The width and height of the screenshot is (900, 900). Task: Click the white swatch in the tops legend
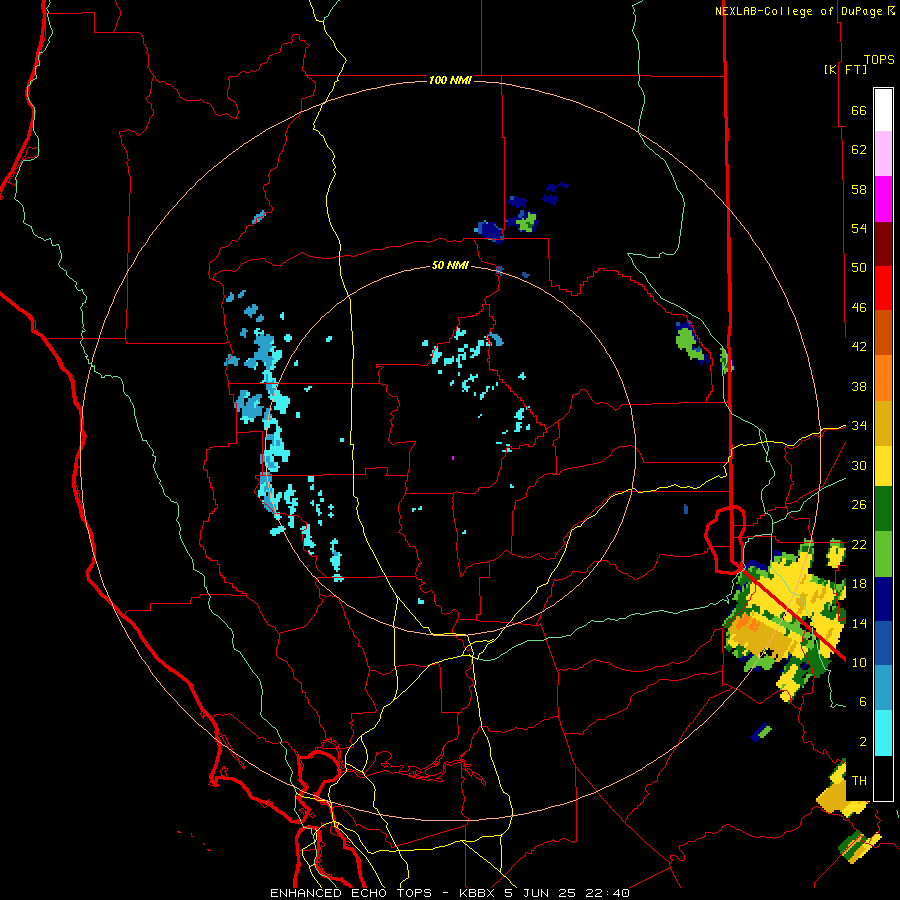point(883,110)
